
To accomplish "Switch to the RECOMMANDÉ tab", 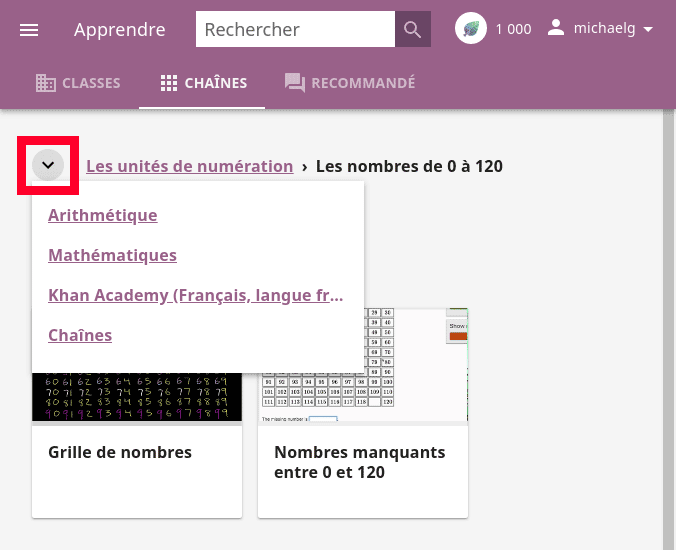I will tap(350, 83).
